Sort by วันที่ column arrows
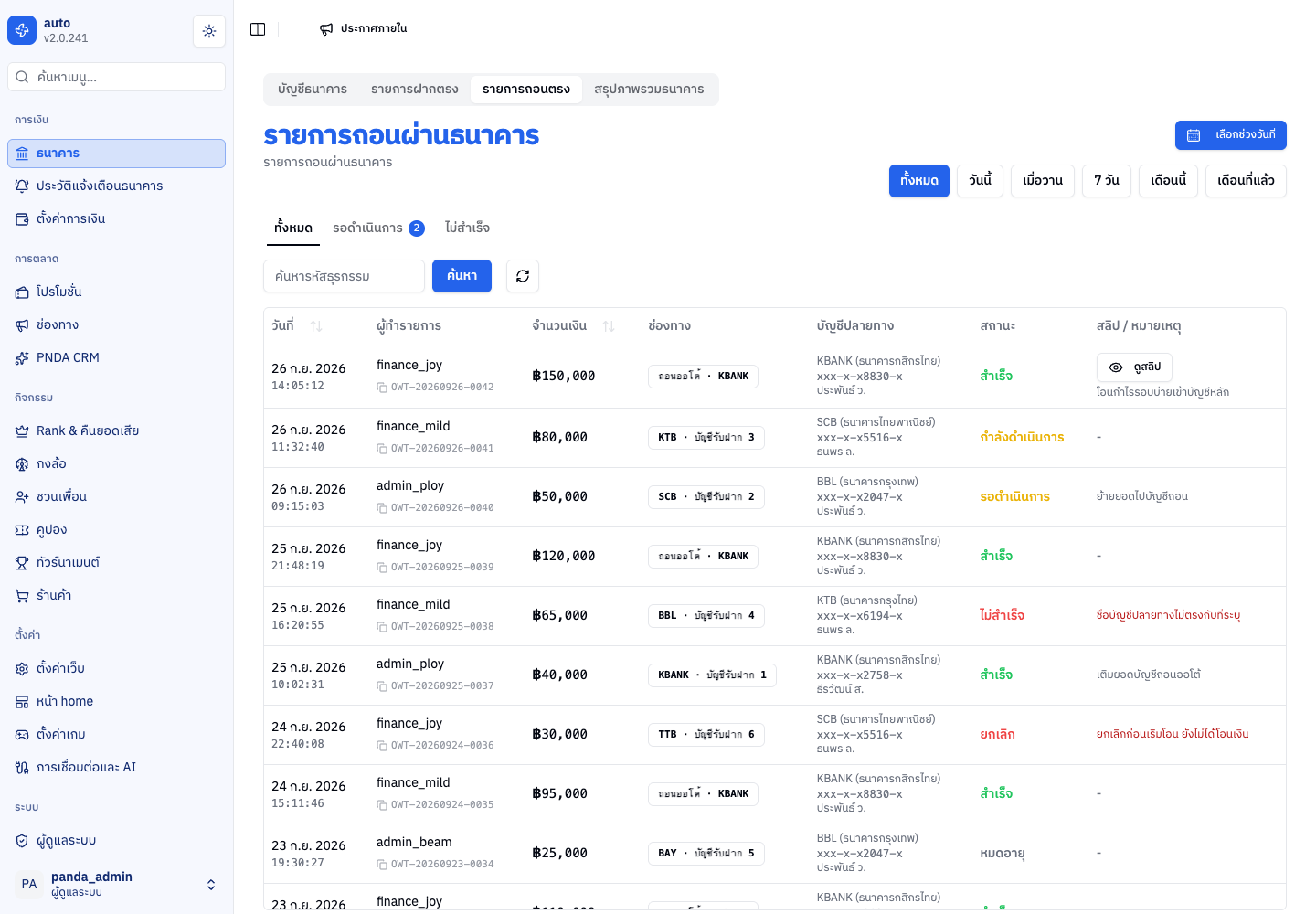 [x=316, y=326]
